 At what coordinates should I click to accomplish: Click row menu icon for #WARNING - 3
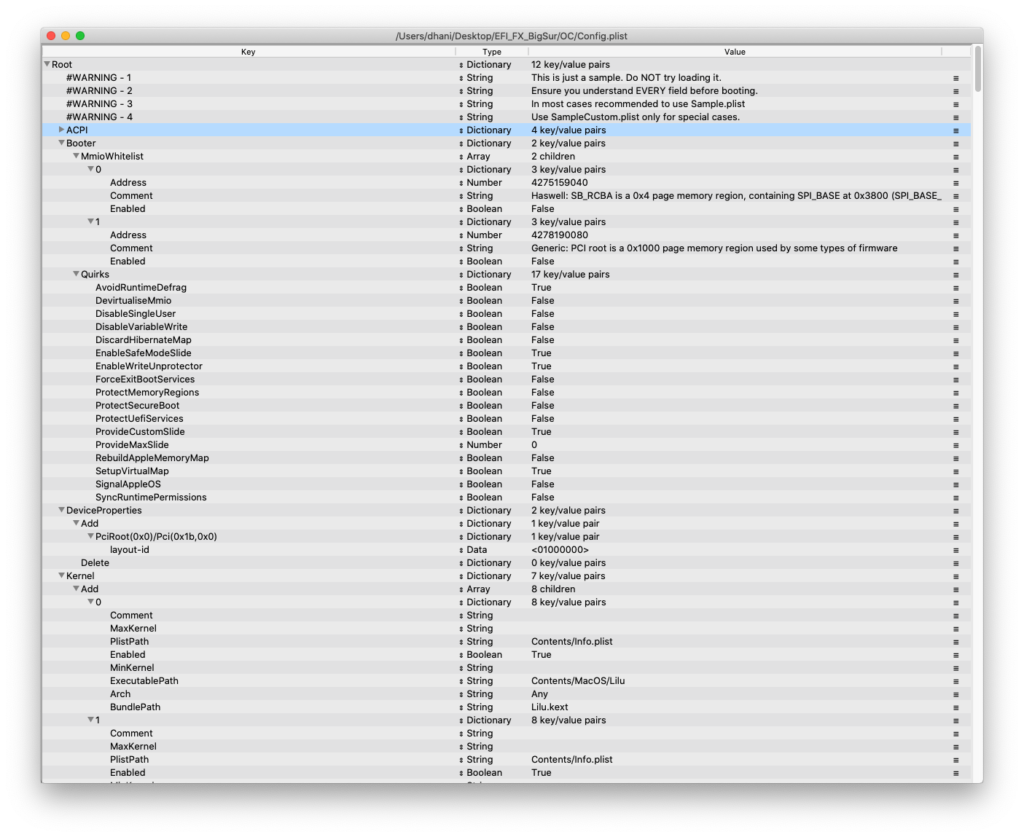tap(955, 104)
